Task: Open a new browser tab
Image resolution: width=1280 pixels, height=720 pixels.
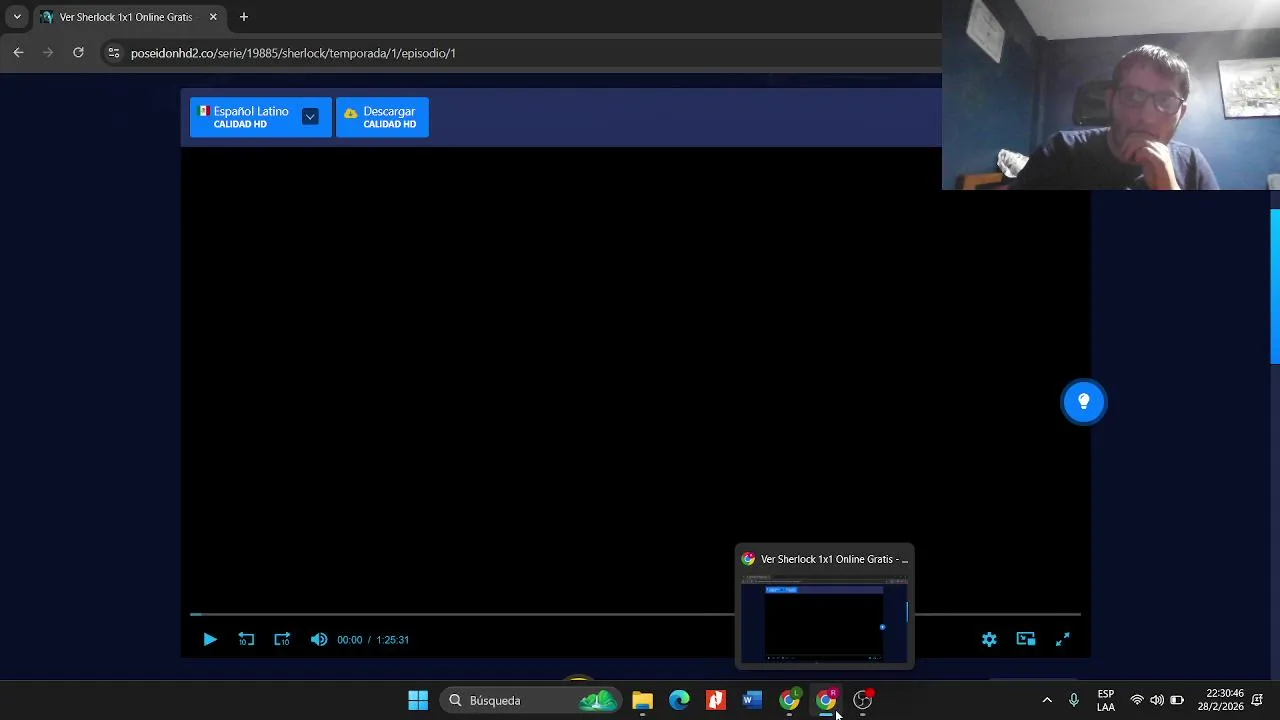Action: (243, 17)
